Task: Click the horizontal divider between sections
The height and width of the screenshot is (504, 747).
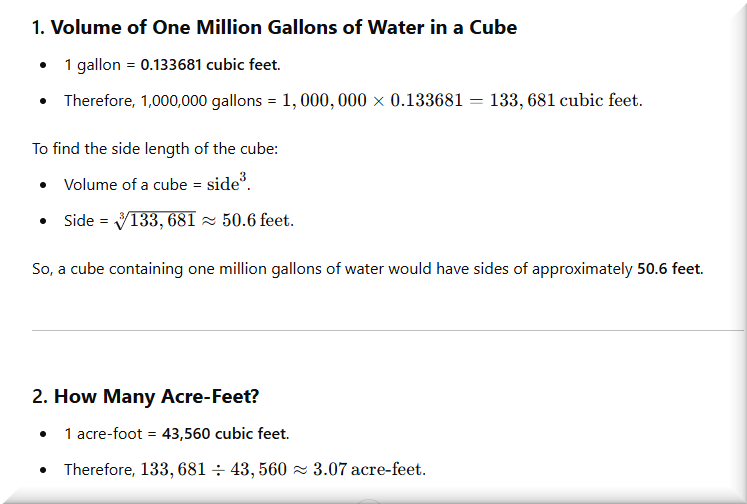Action: [x=388, y=330]
